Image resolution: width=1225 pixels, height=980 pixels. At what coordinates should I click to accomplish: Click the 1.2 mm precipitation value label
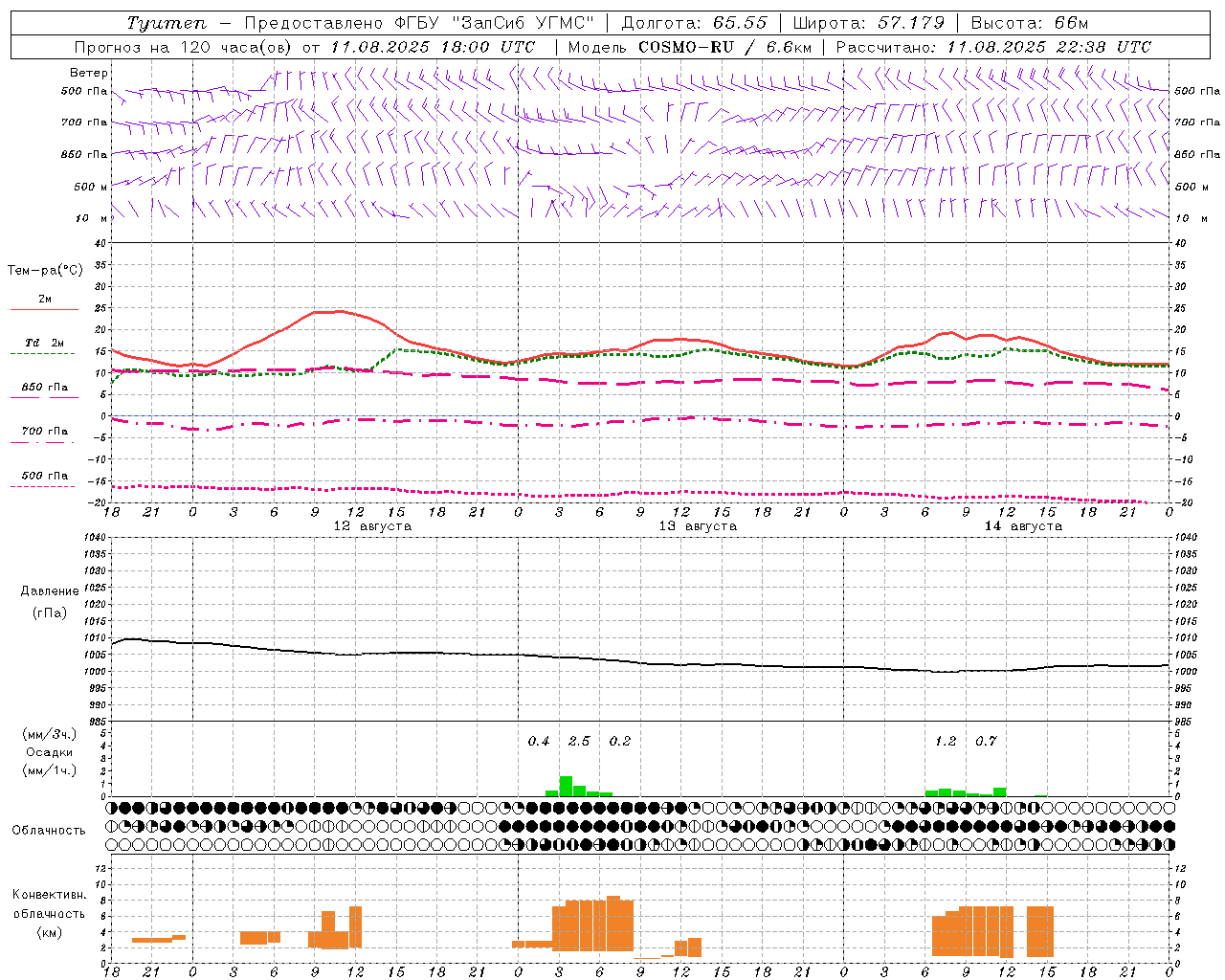(x=946, y=741)
